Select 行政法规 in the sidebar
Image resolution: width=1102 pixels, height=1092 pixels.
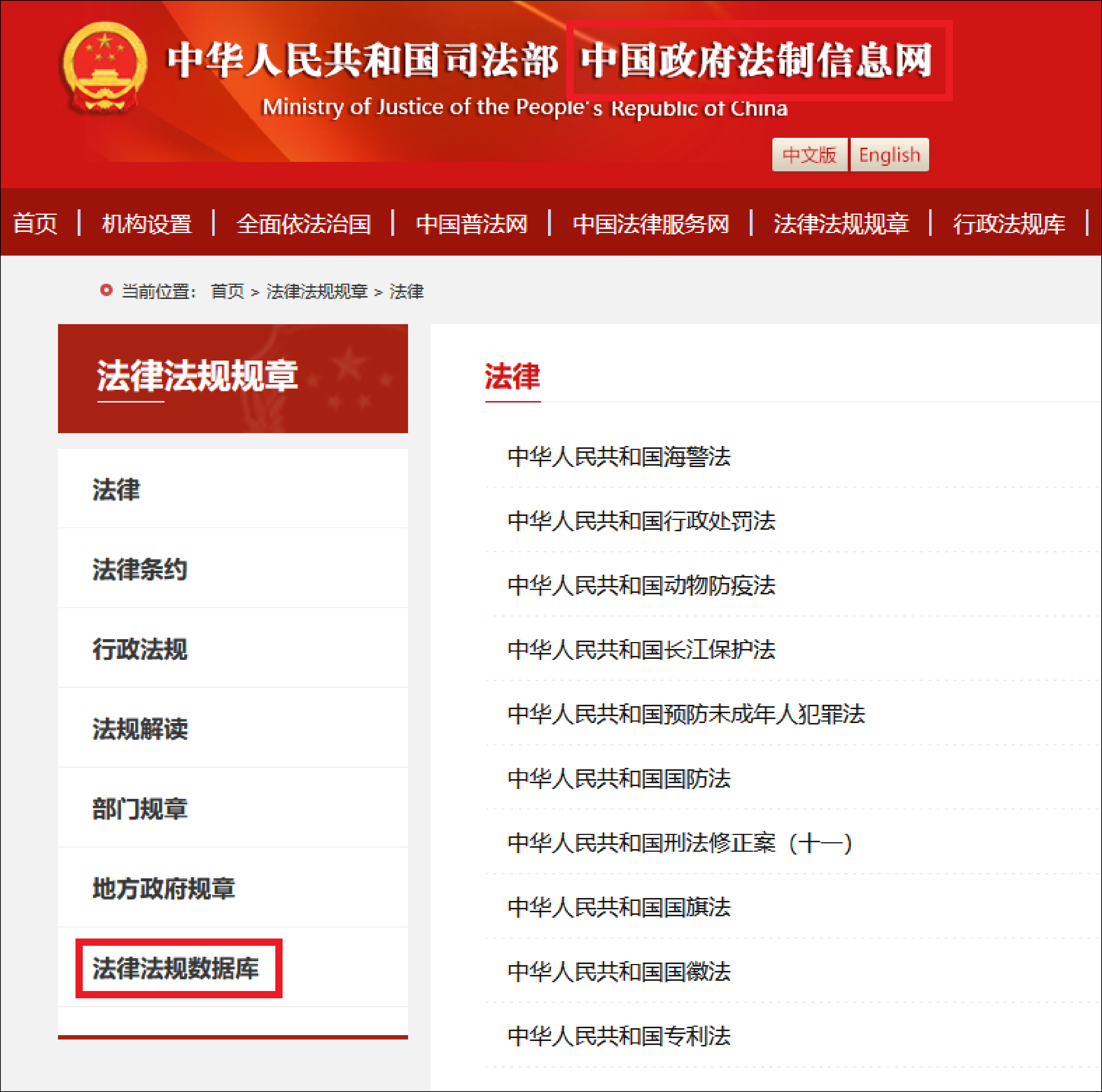coord(140,649)
